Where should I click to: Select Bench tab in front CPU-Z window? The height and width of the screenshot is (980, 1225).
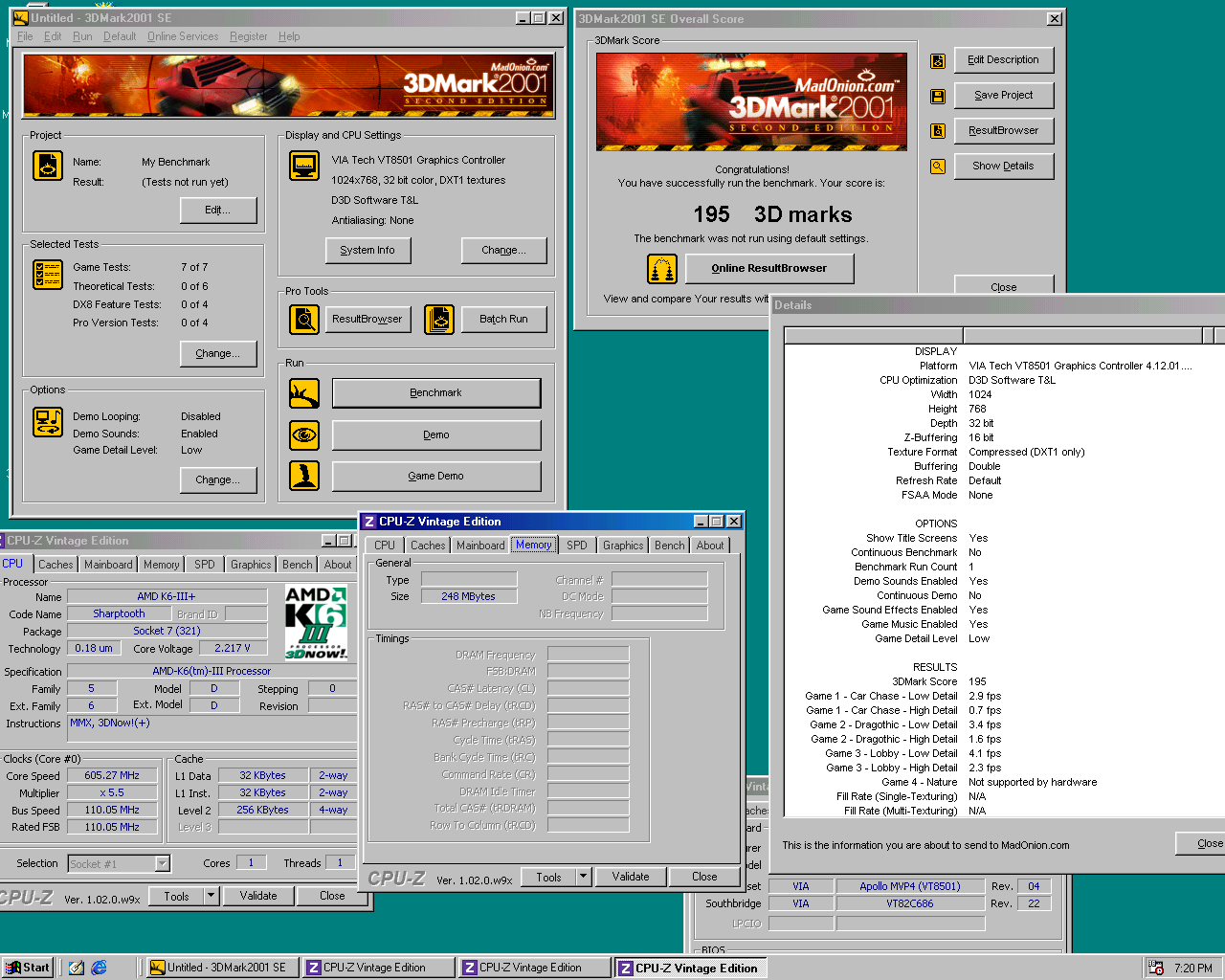pyautogui.click(x=670, y=546)
